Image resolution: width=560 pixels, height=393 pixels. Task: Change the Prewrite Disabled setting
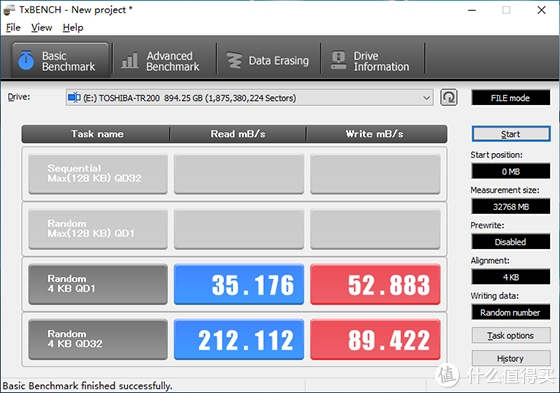511,242
